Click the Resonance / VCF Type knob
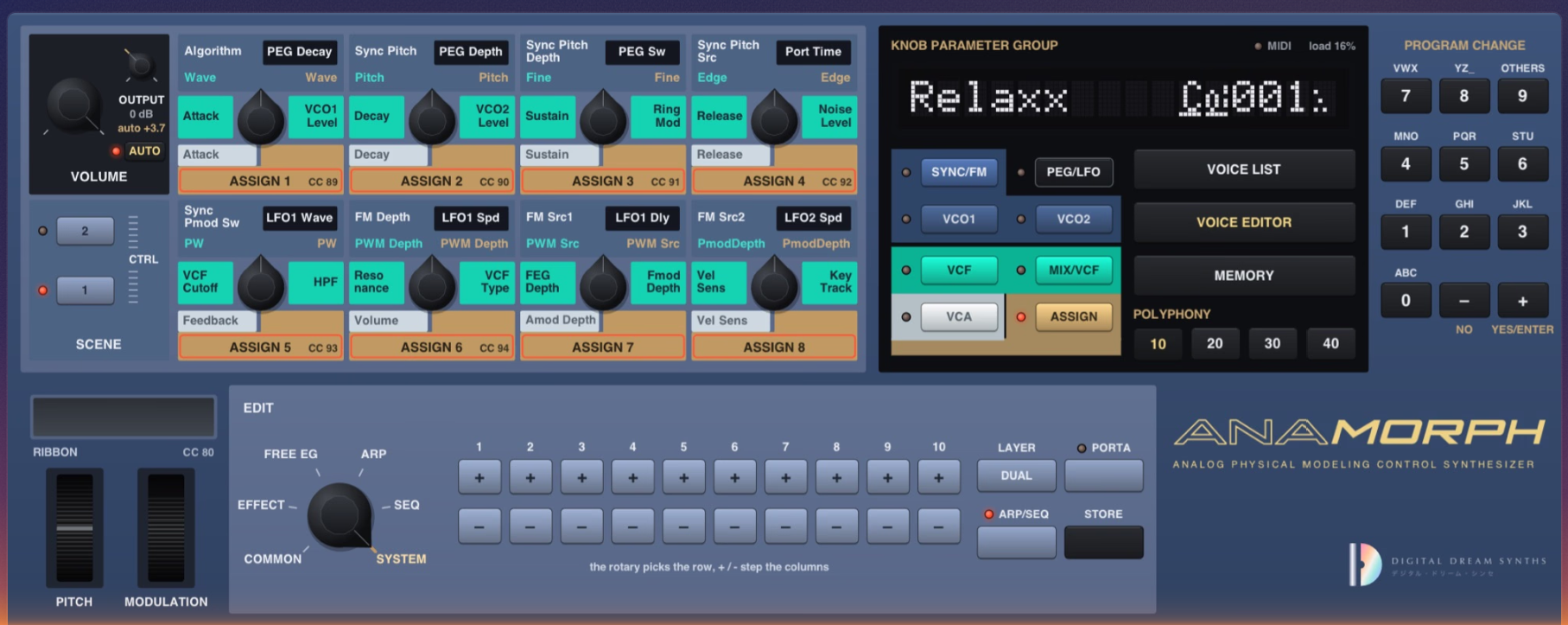The image size is (1568, 625). coord(432,284)
